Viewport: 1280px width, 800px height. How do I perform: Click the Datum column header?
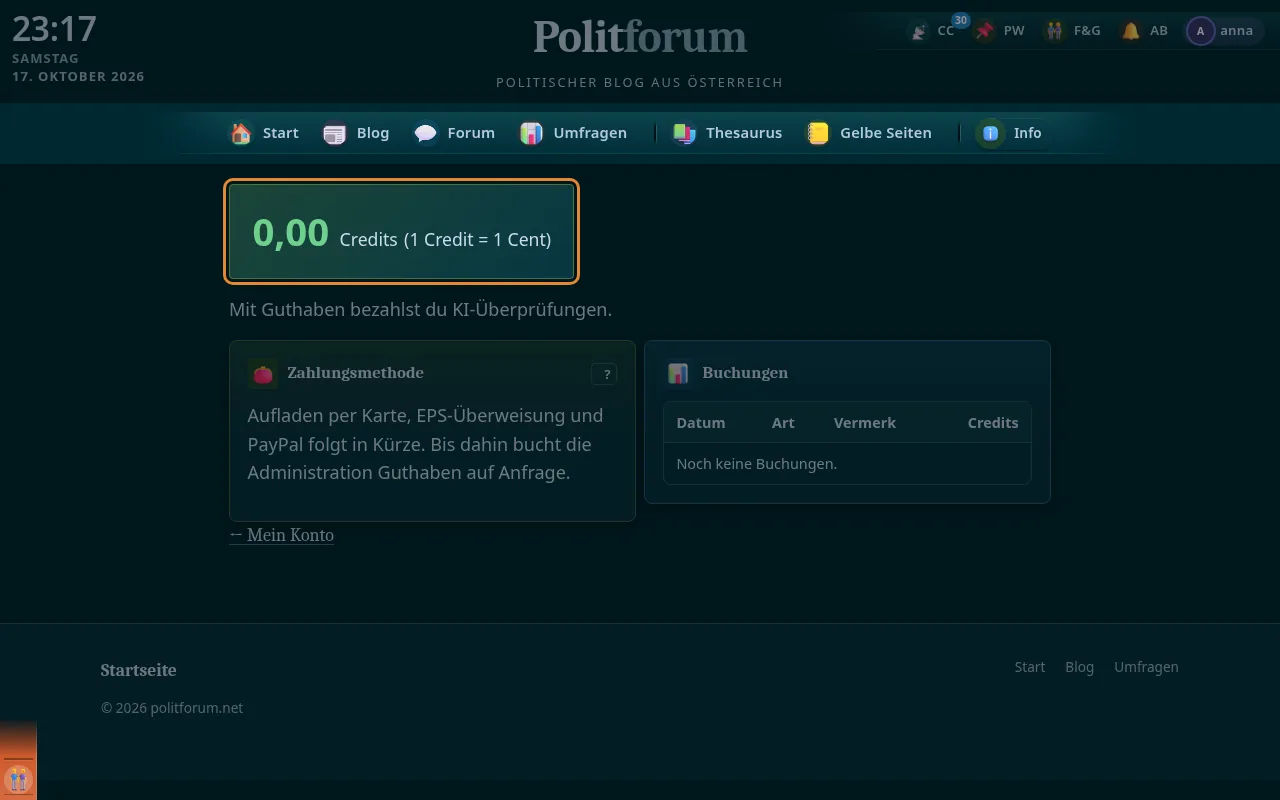coord(701,423)
